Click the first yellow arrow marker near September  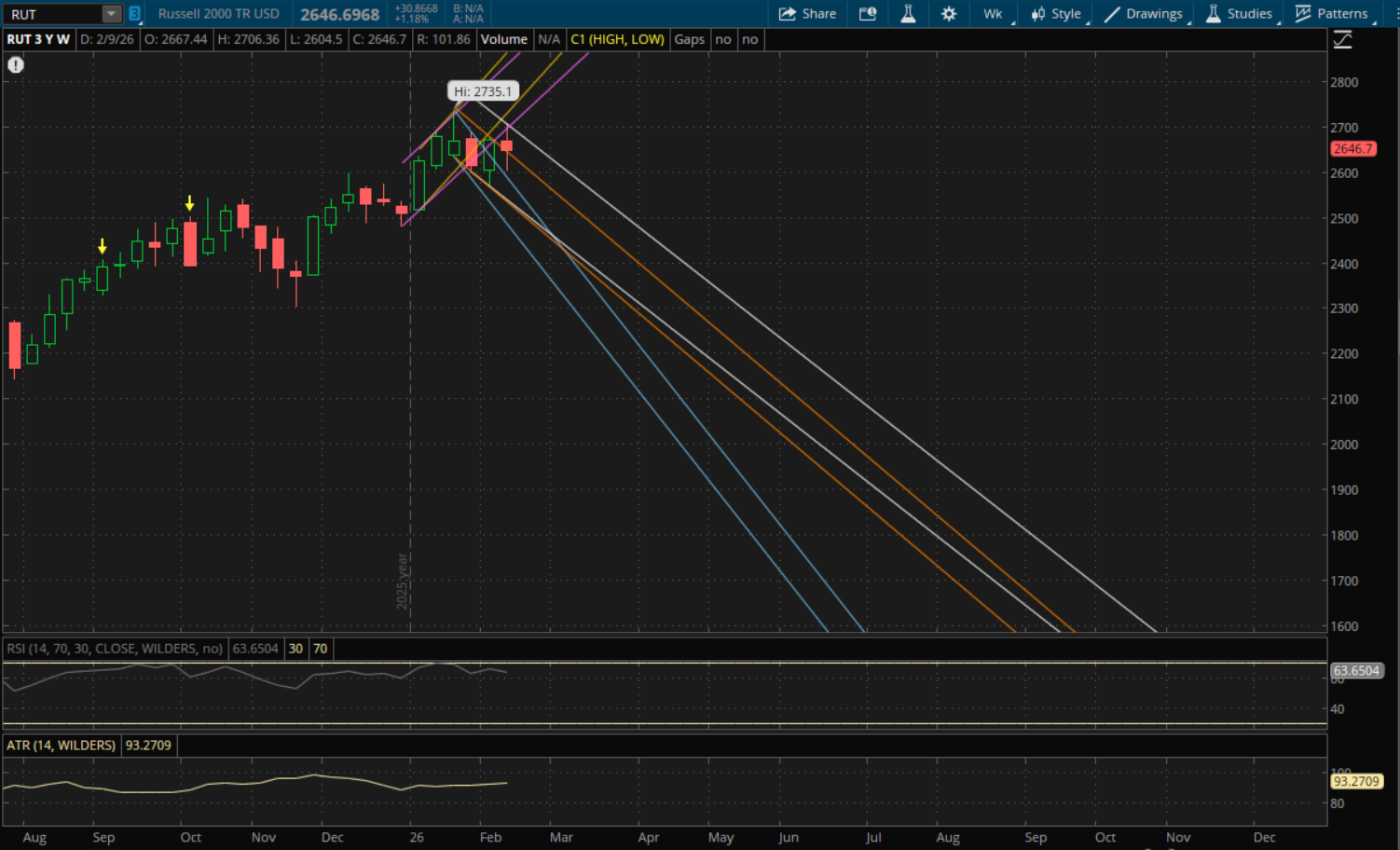(103, 247)
